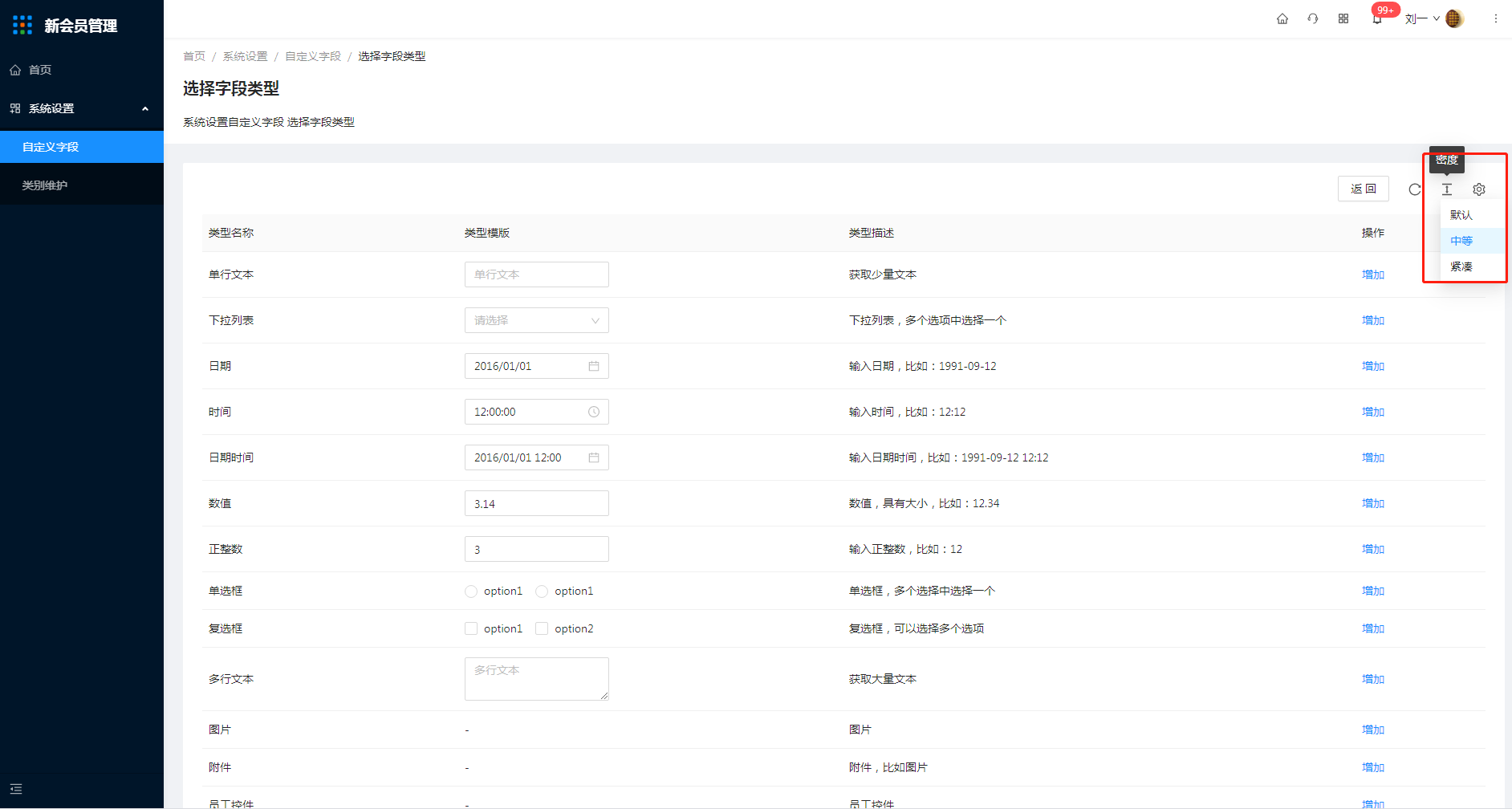Click 增加 for 附件 row

click(x=1373, y=767)
